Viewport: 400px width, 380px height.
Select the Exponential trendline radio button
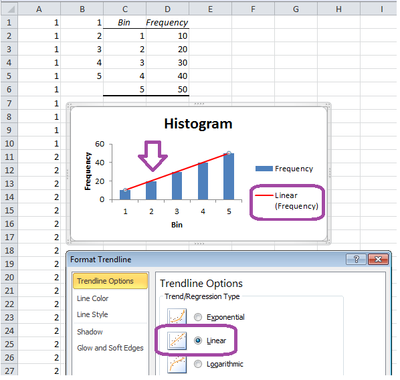(x=198, y=317)
